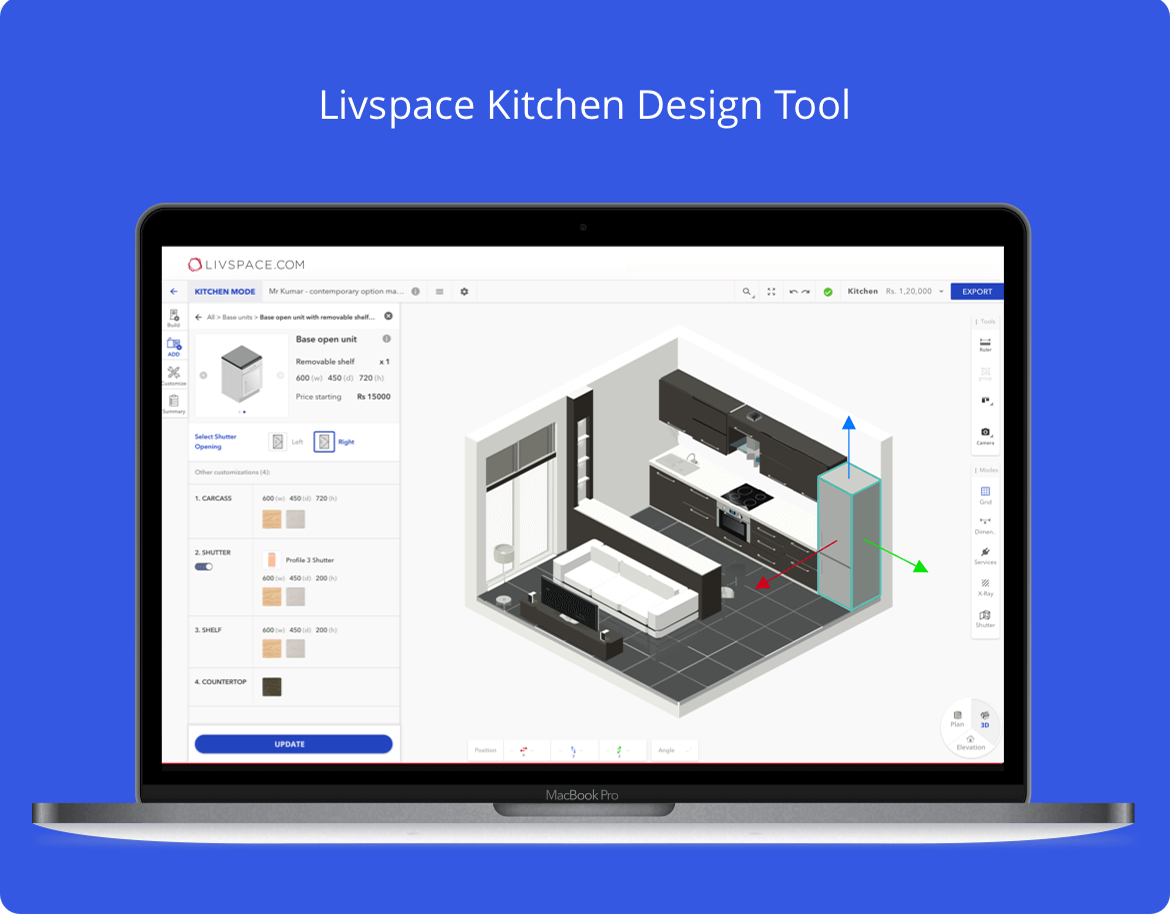Click the Group tool icon
This screenshot has height=916, width=1170.
(x=985, y=373)
